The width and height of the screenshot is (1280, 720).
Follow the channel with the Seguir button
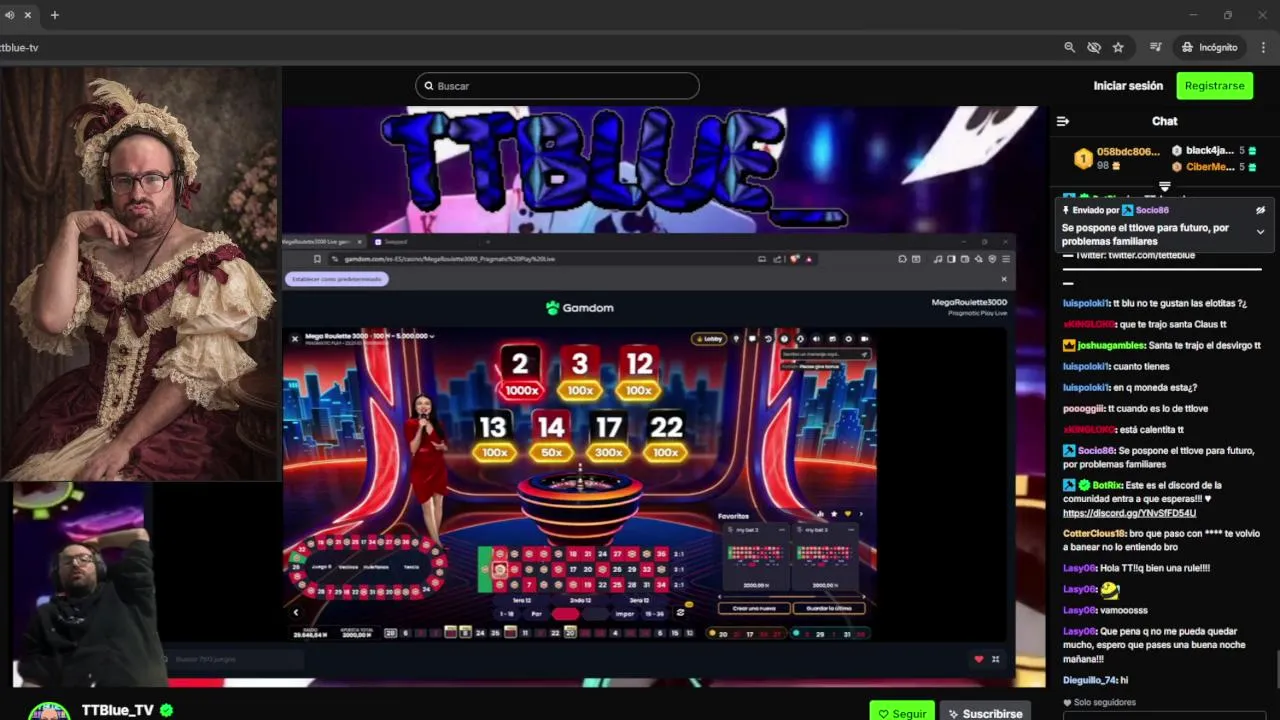(902, 713)
